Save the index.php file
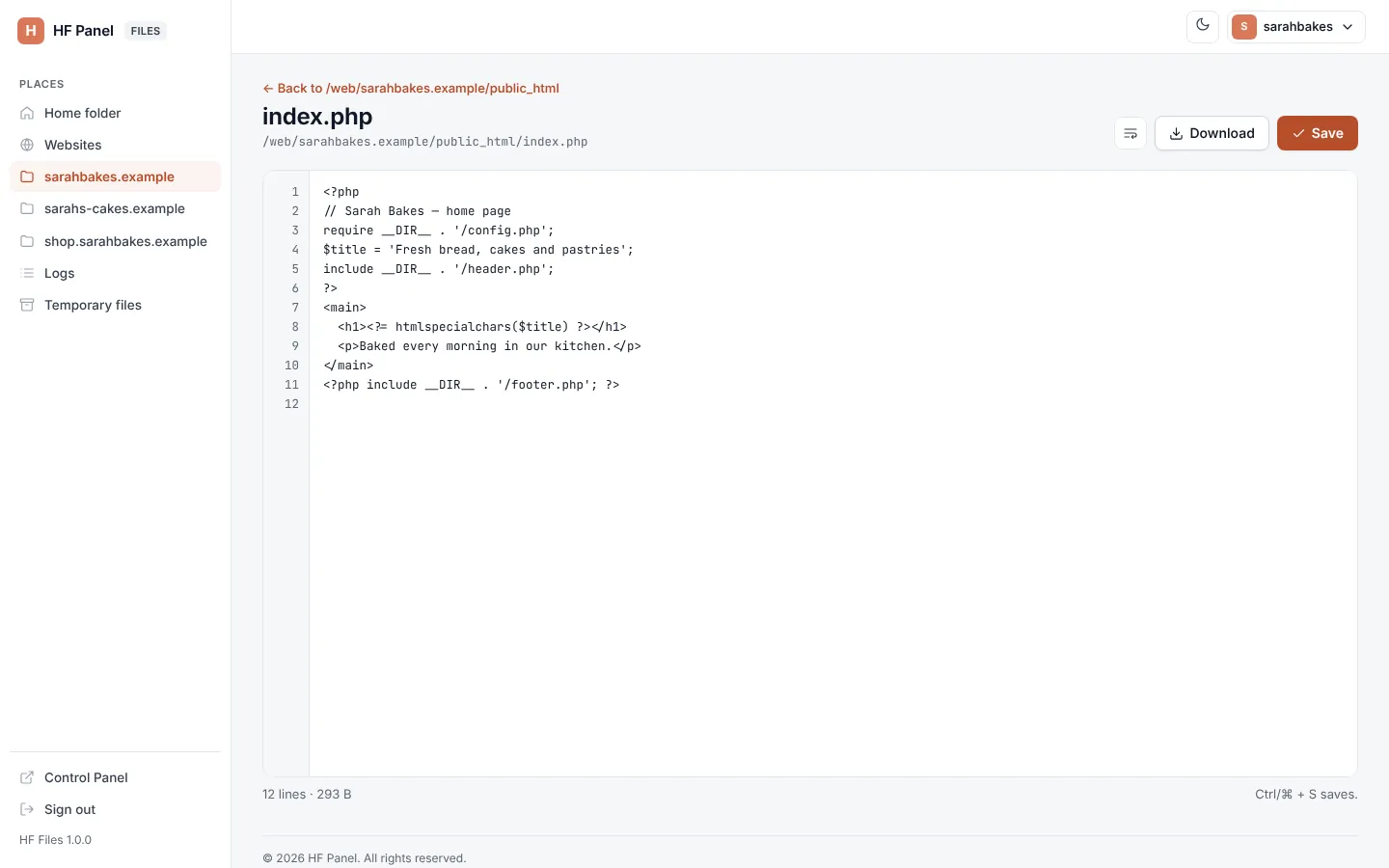The height and width of the screenshot is (868, 1389). [1318, 133]
